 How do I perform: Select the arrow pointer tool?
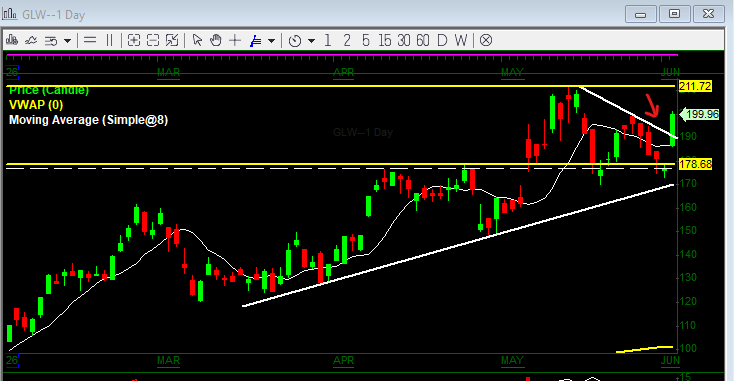(x=197, y=41)
